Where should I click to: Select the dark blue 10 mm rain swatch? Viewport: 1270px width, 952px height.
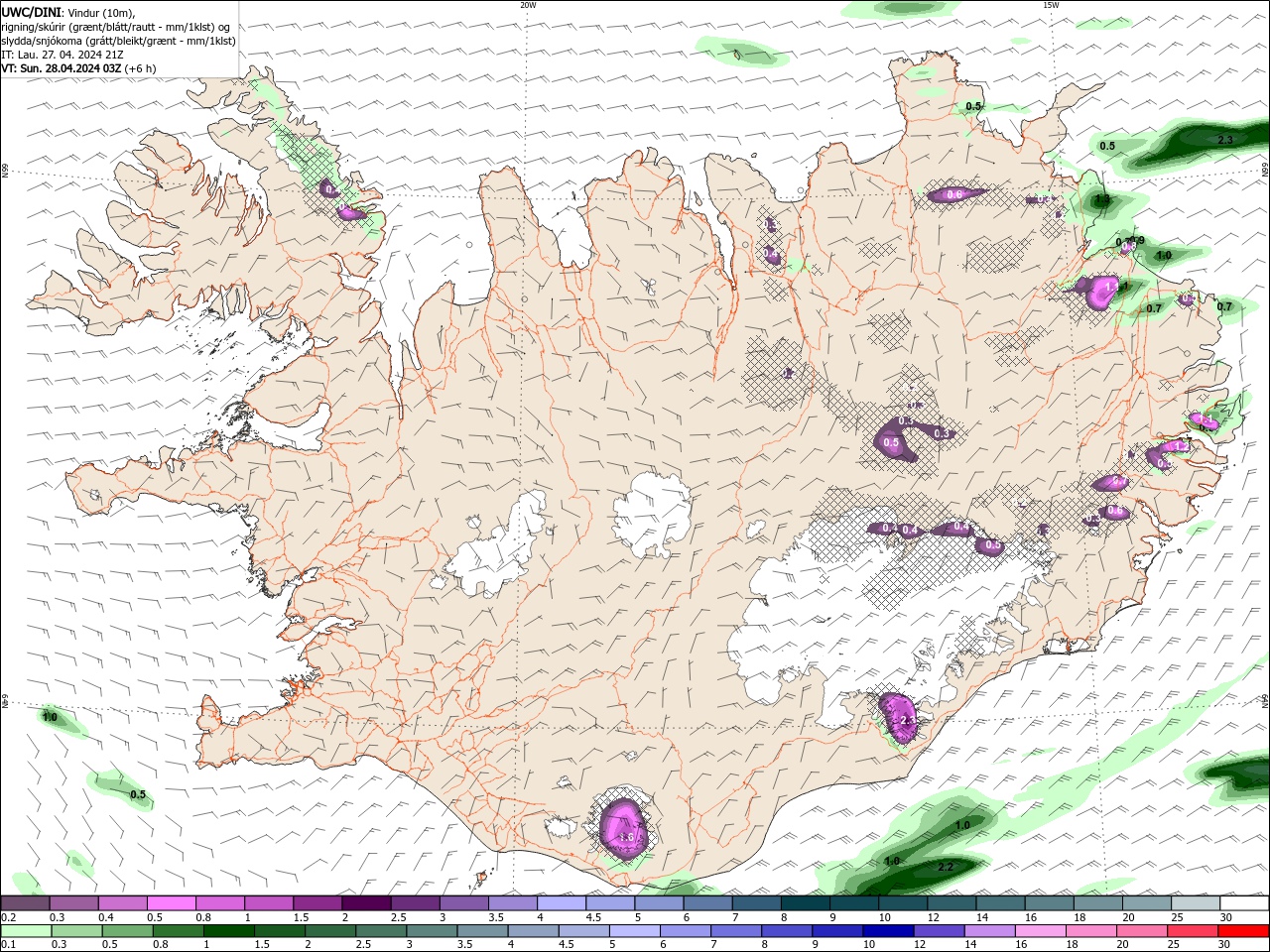[887, 931]
